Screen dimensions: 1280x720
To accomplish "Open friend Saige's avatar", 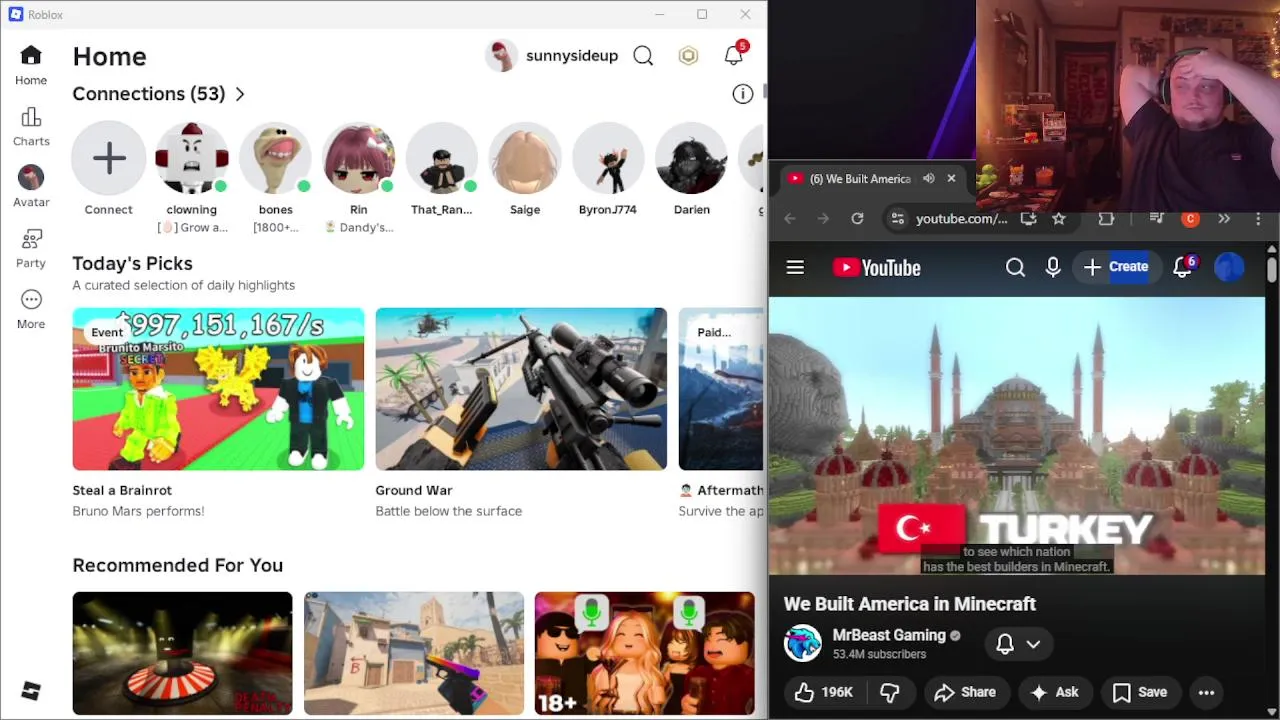I will [525, 159].
